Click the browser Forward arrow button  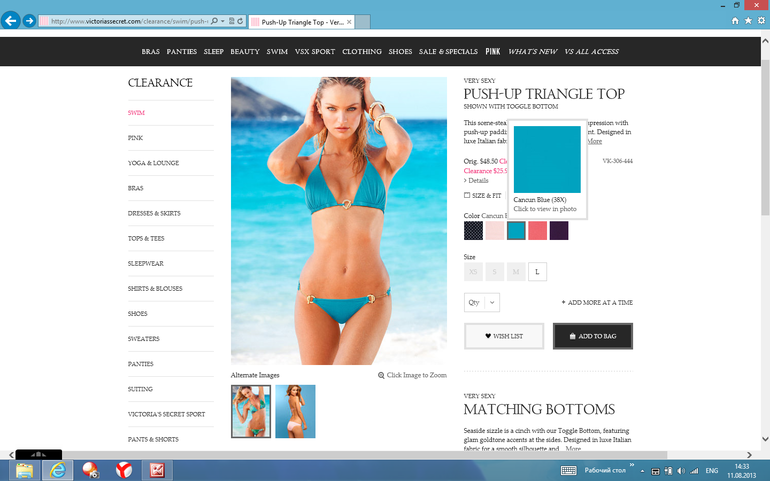29,21
